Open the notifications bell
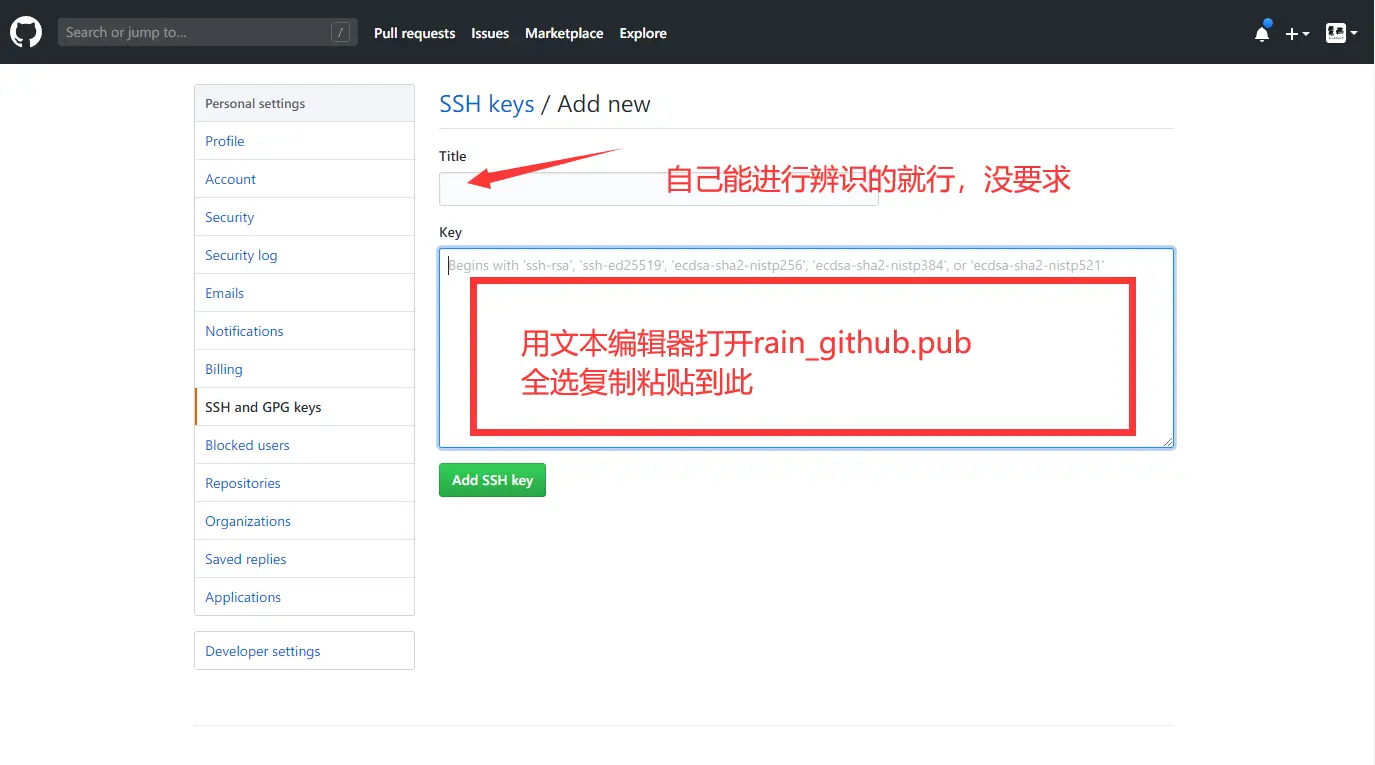 pyautogui.click(x=1261, y=33)
